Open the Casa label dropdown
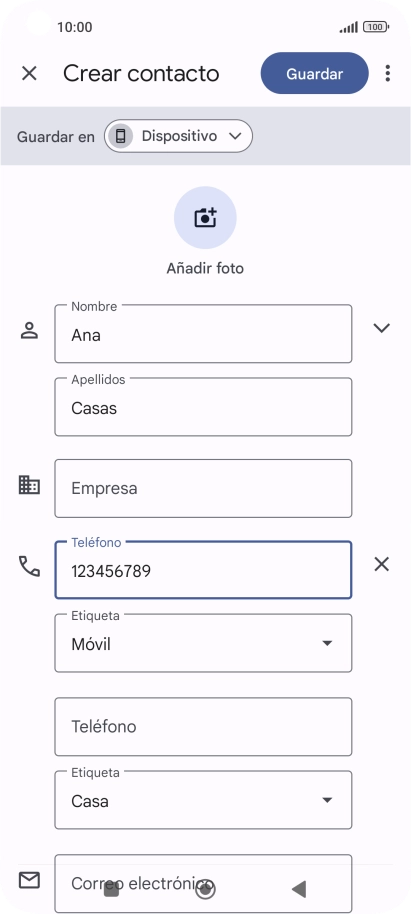The width and height of the screenshot is (411, 914). click(203, 800)
